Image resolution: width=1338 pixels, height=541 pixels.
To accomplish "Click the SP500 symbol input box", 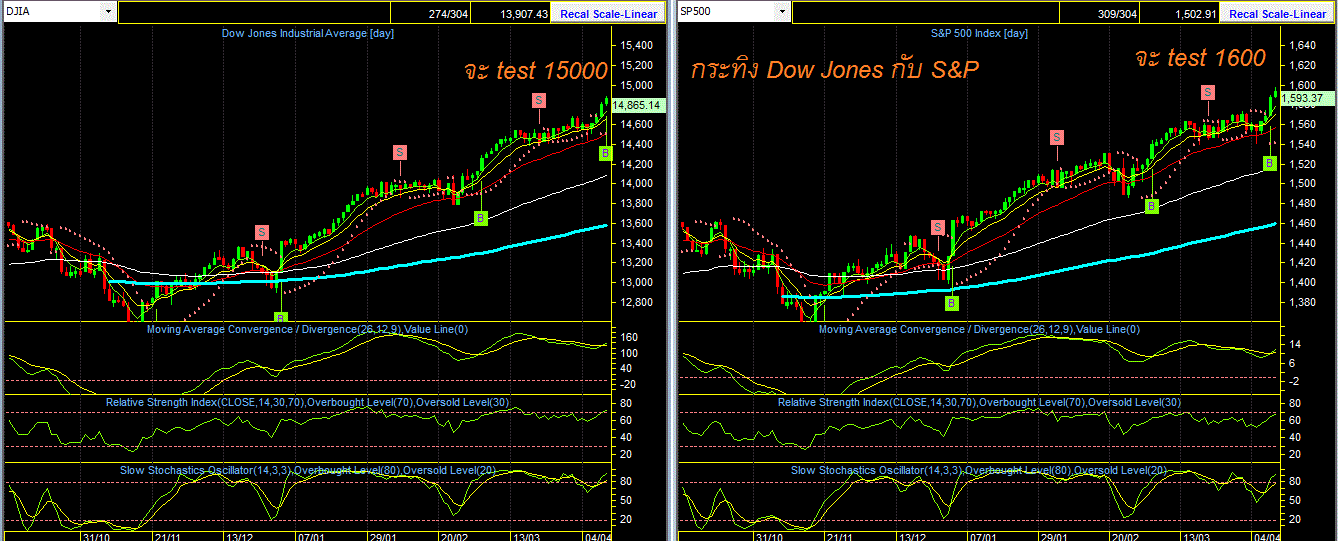I will 726,13.
